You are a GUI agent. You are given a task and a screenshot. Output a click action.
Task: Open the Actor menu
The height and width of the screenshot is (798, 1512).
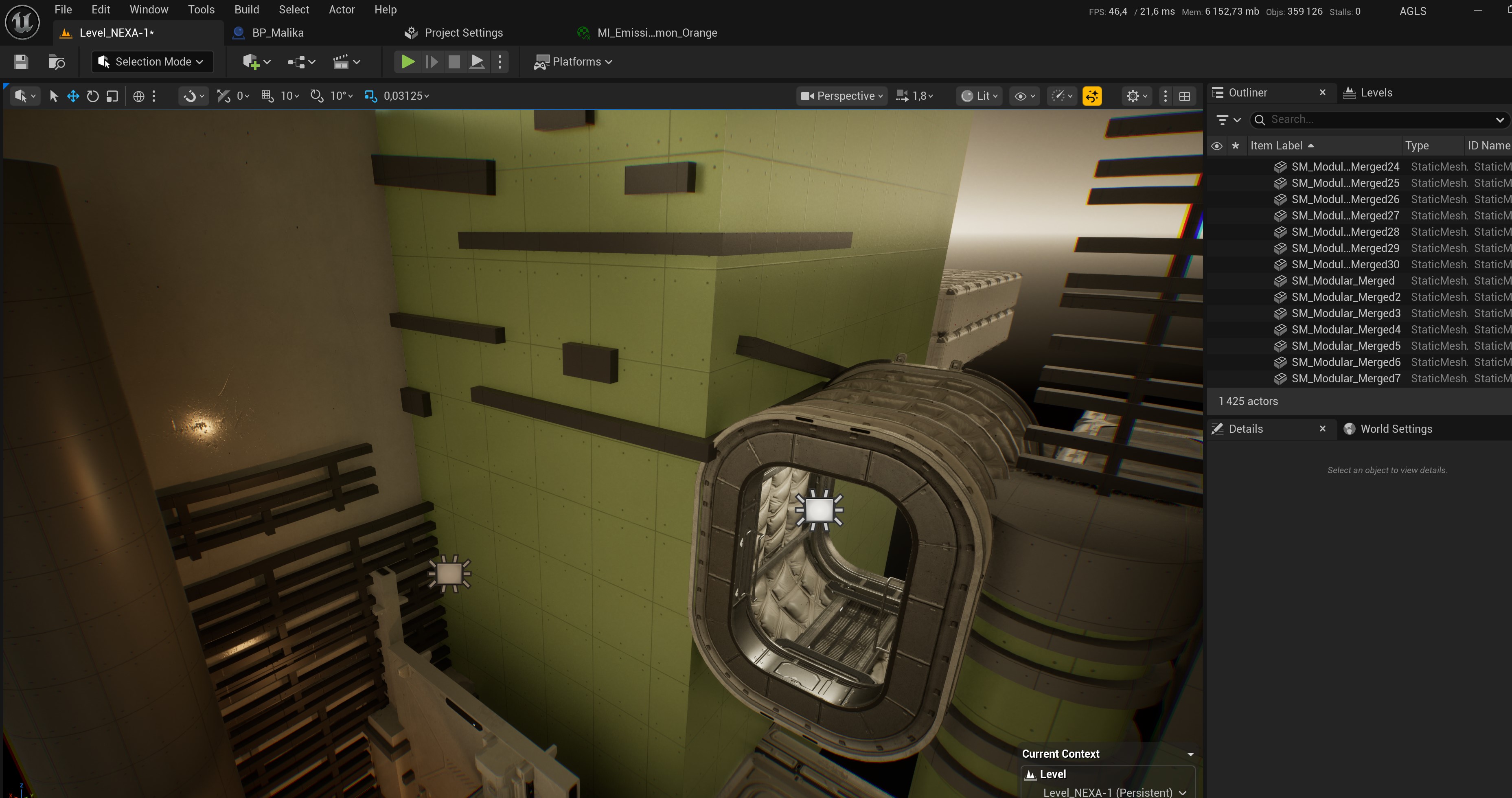coord(340,9)
